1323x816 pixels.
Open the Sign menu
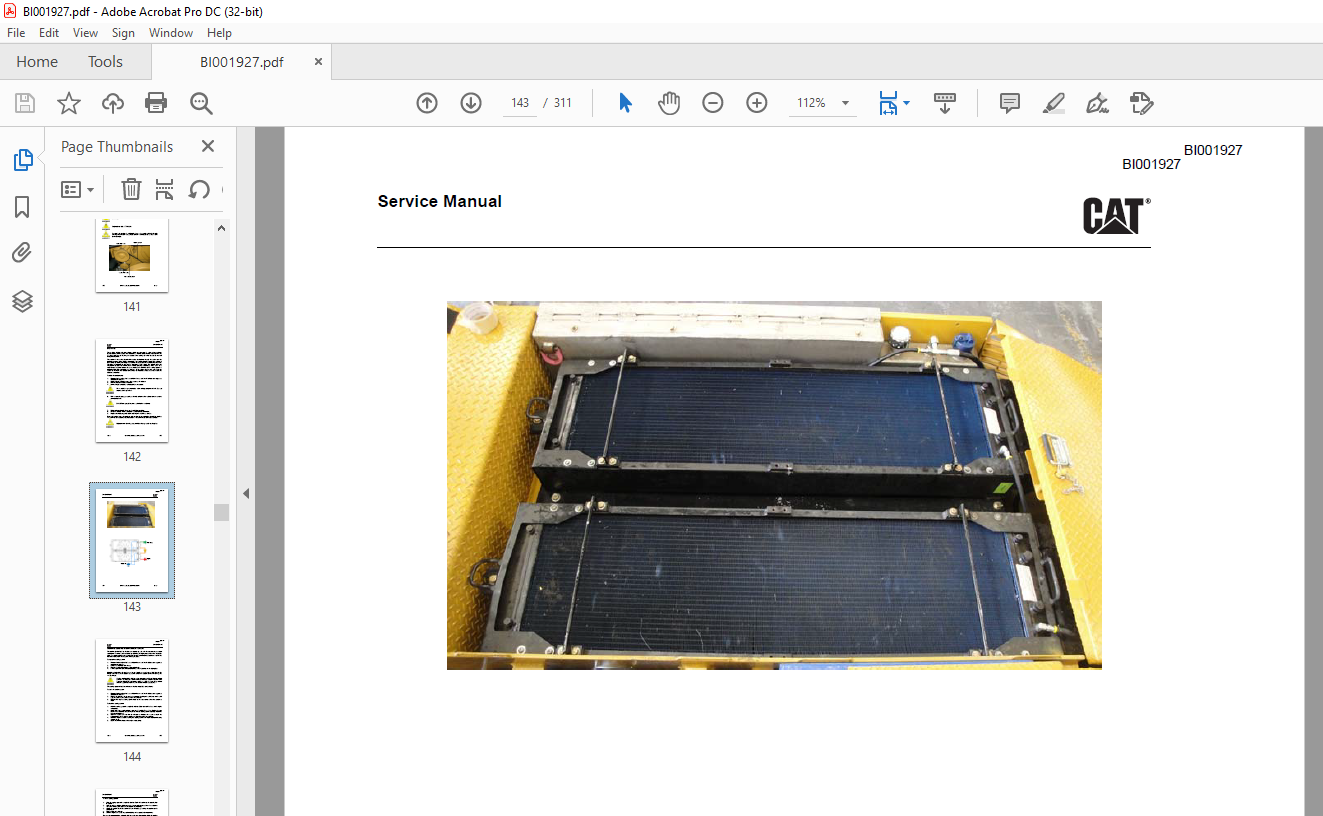pyautogui.click(x=123, y=33)
